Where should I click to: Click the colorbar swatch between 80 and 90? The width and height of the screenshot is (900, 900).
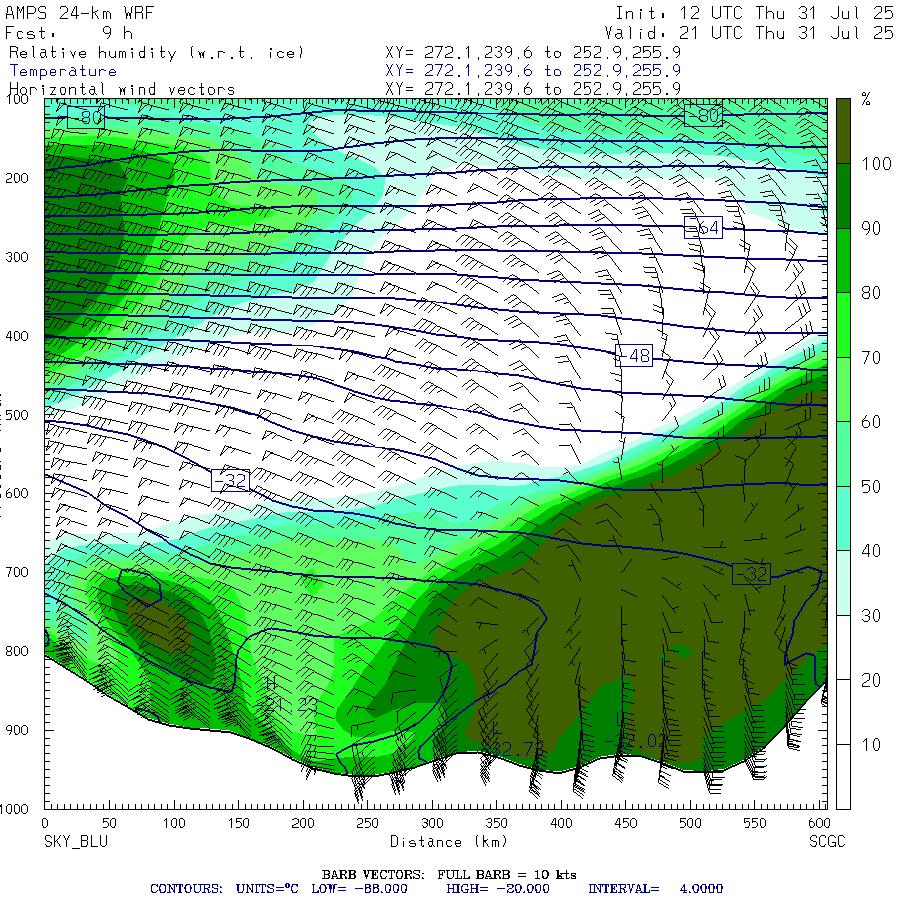coord(843,261)
